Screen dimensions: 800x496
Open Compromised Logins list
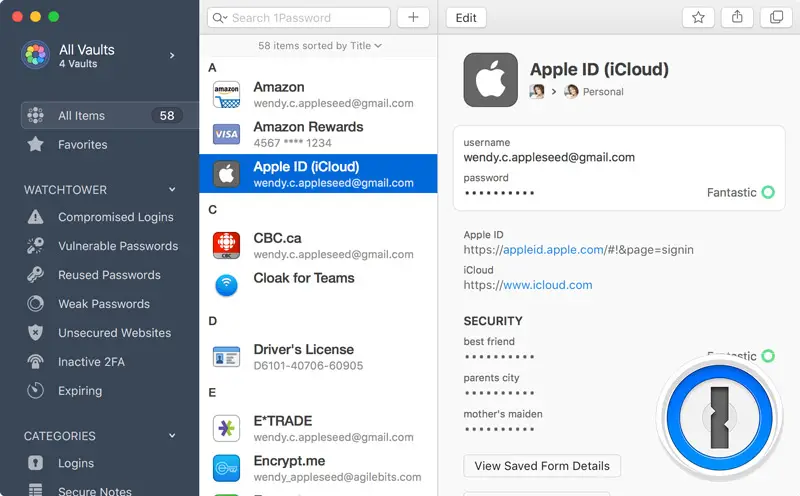116,217
